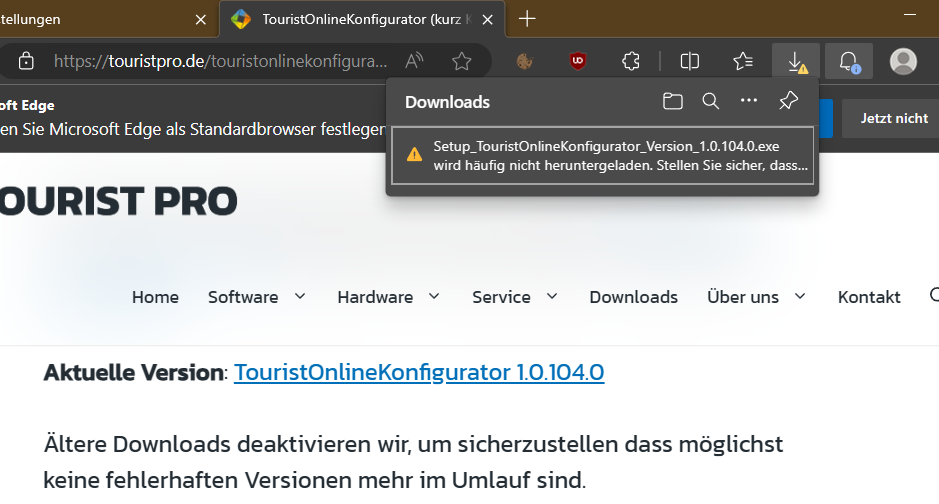939x504 pixels.
Task: Open the cookie extension icon
Action: tap(524, 61)
